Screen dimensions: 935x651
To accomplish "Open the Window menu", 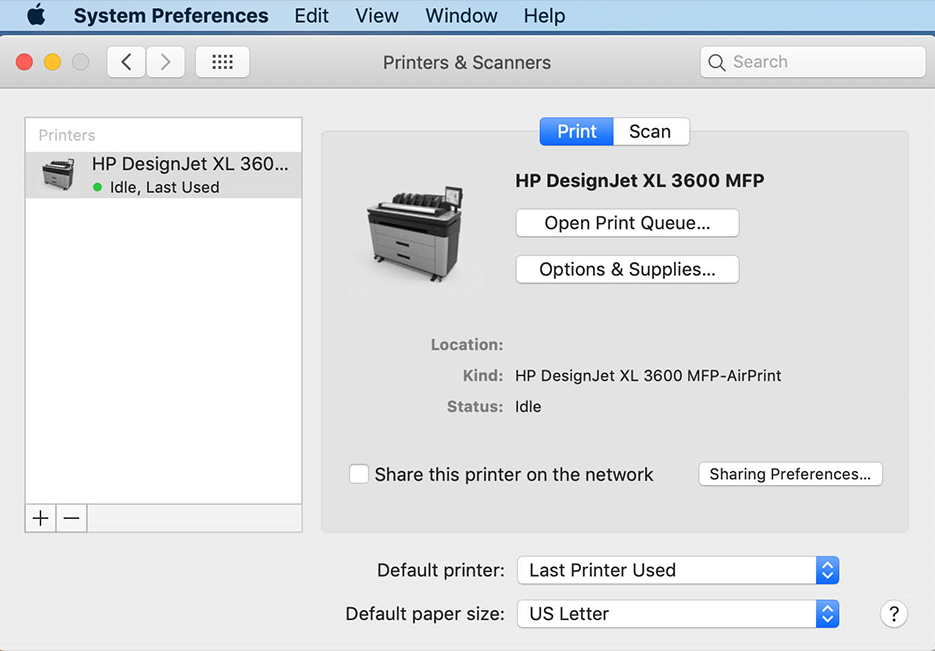I will coord(461,15).
